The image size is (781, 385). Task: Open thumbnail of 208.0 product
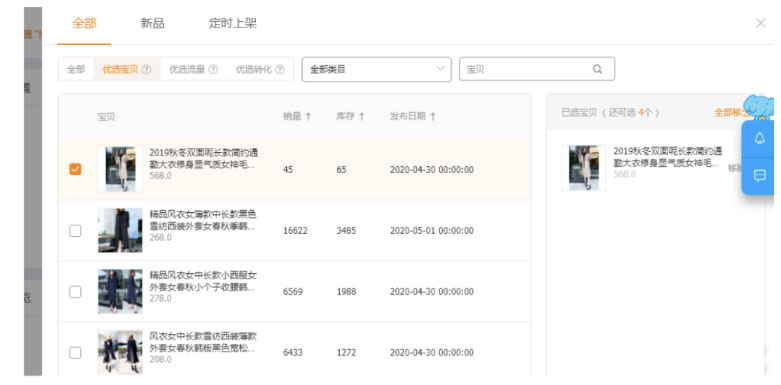pos(120,352)
